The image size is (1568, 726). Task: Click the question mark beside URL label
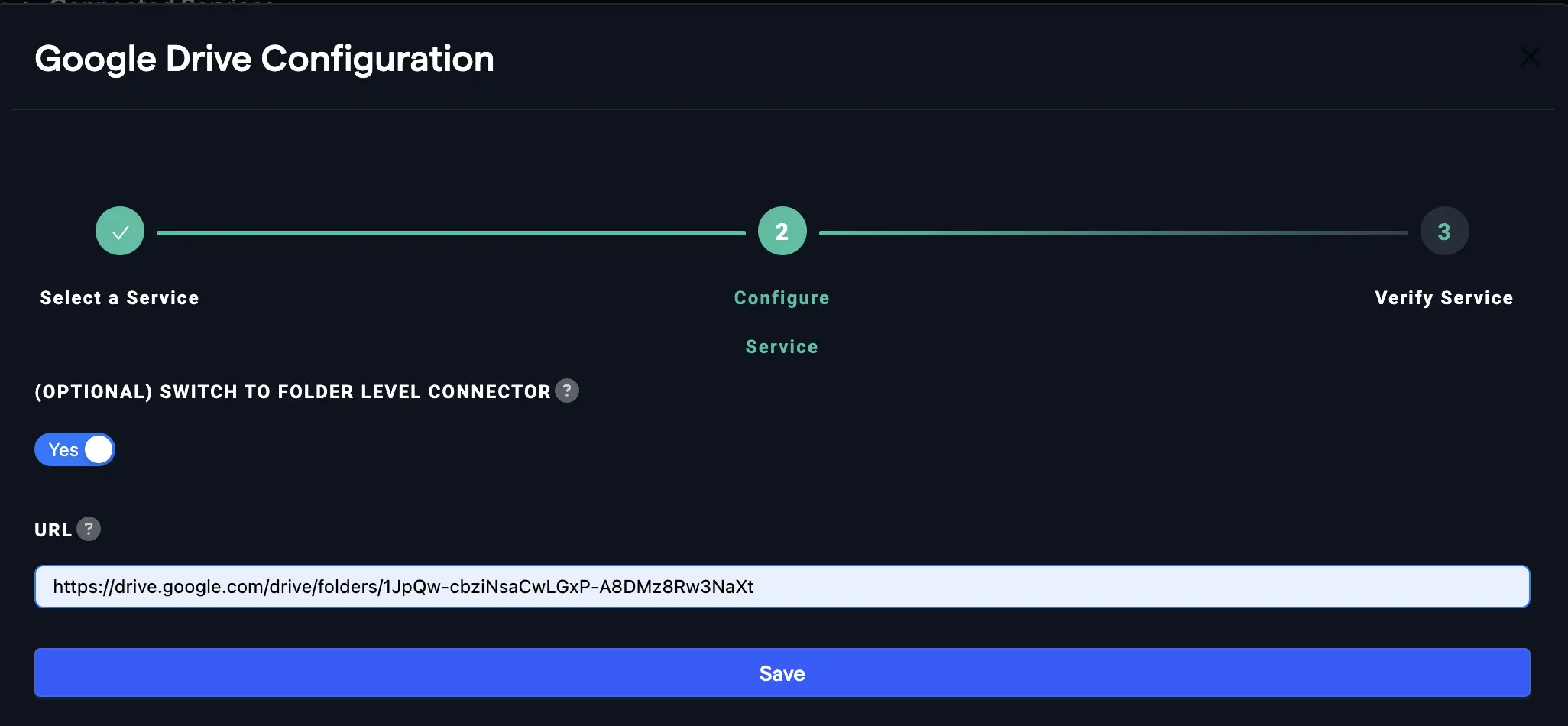[88, 529]
